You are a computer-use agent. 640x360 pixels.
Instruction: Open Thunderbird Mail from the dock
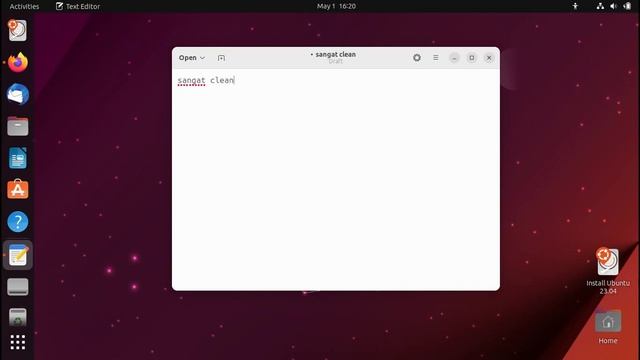point(18,94)
